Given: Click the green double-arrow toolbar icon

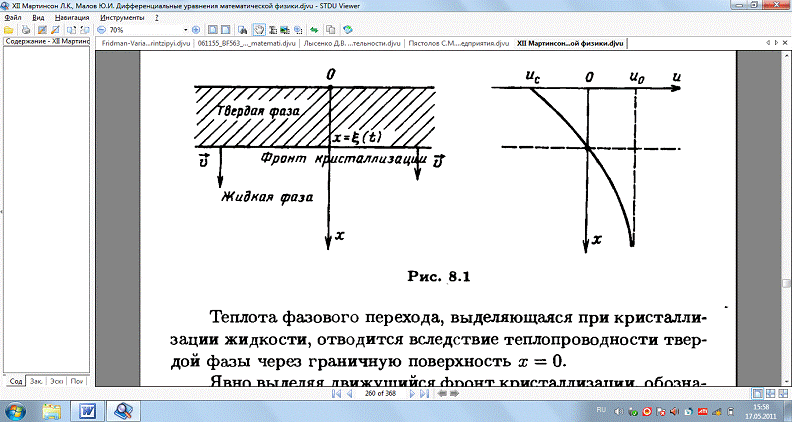Looking at the screenshot, I should click(314, 30).
